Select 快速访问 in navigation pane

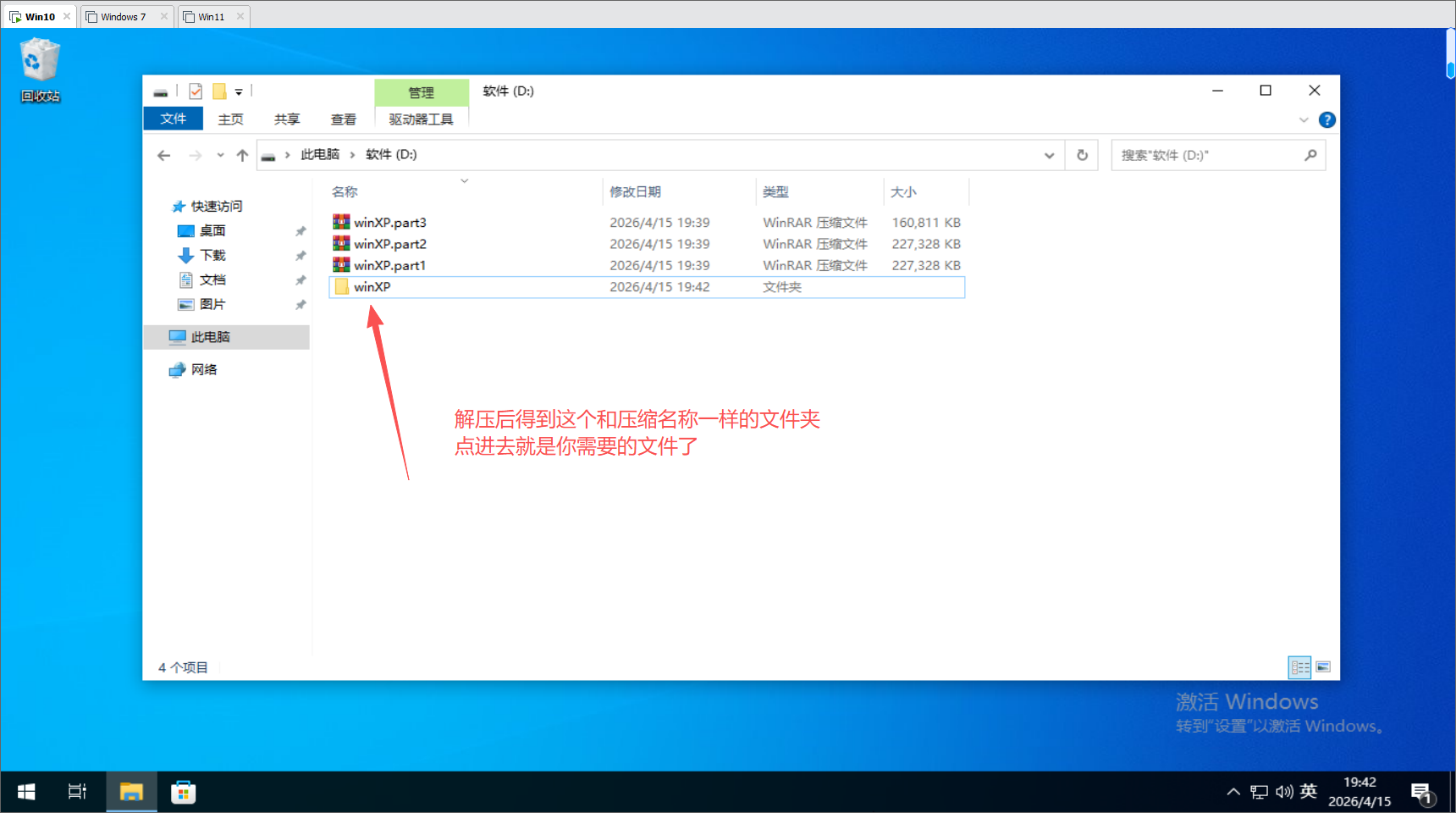(x=217, y=206)
